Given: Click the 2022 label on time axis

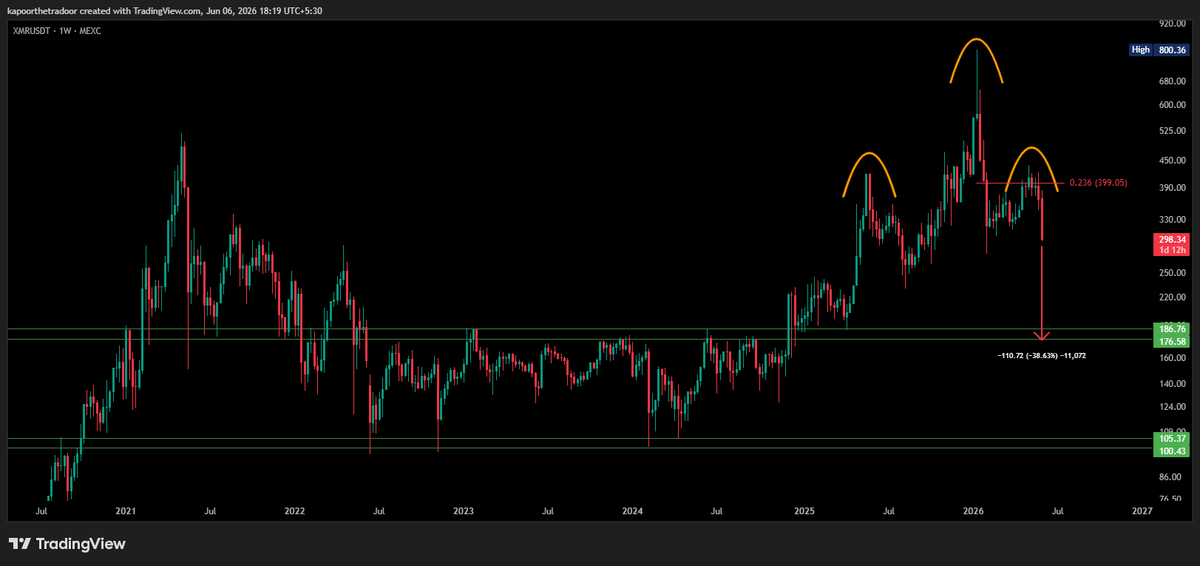Looking at the screenshot, I should (x=294, y=511).
